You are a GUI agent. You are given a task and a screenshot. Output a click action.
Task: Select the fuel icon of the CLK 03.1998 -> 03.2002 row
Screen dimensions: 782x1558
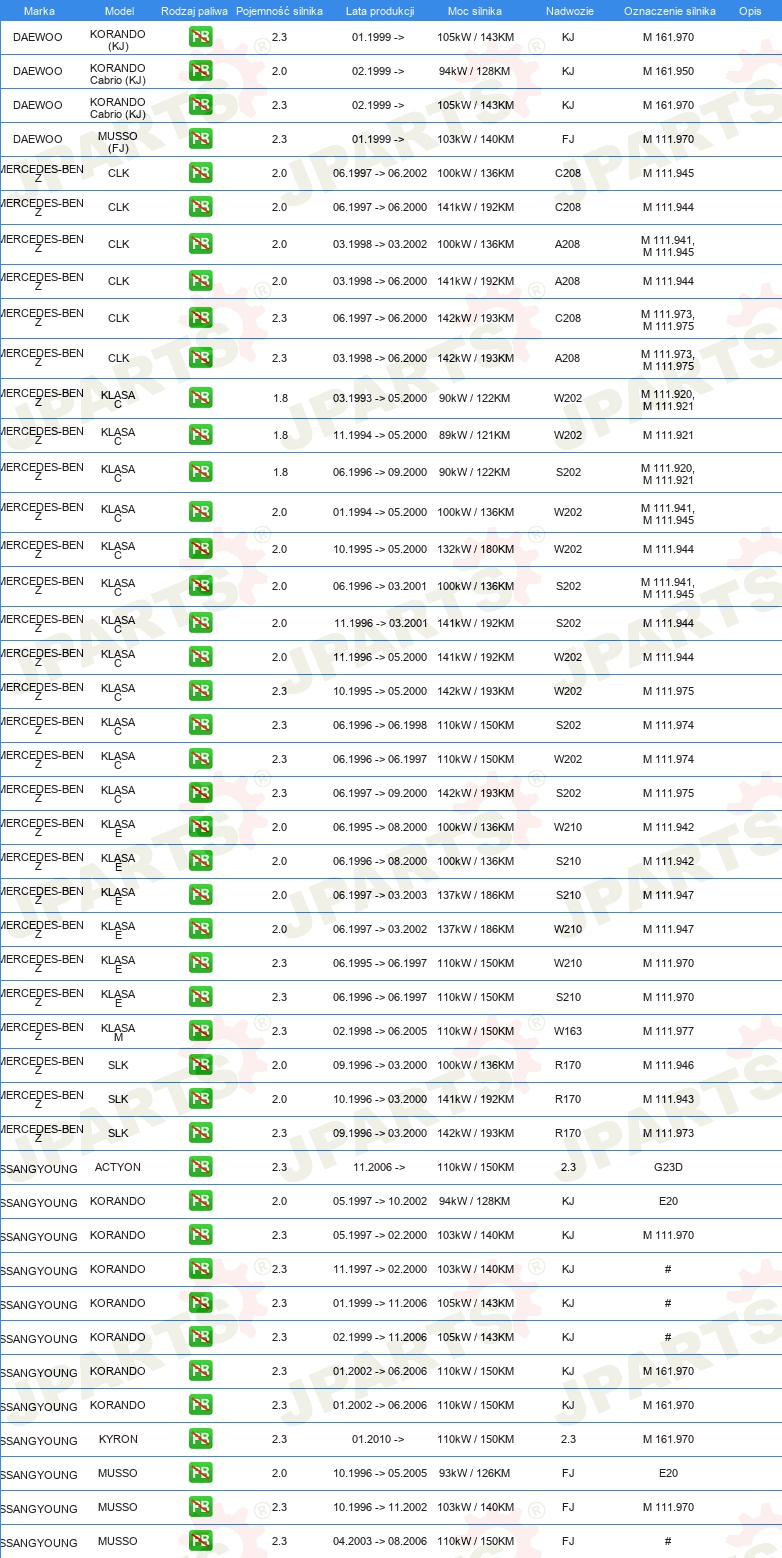201,243
